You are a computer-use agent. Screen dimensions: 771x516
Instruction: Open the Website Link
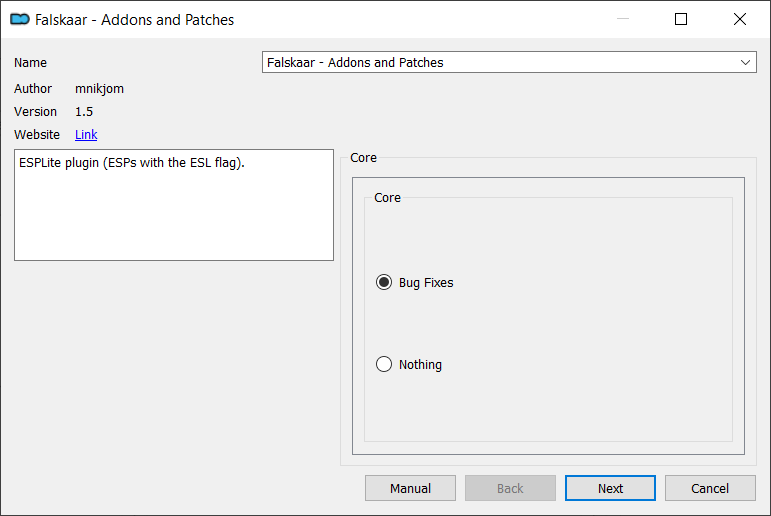click(86, 135)
